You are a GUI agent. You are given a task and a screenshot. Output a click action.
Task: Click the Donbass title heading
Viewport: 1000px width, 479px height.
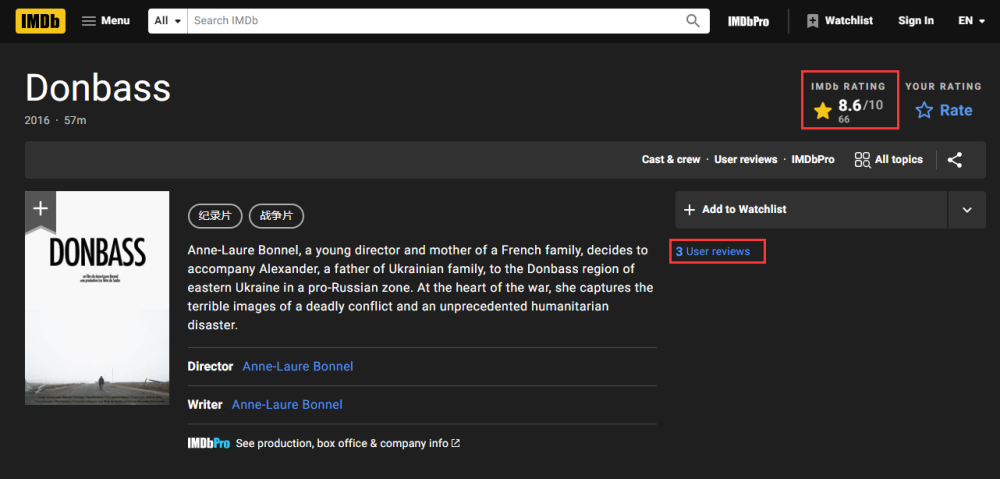coord(98,89)
